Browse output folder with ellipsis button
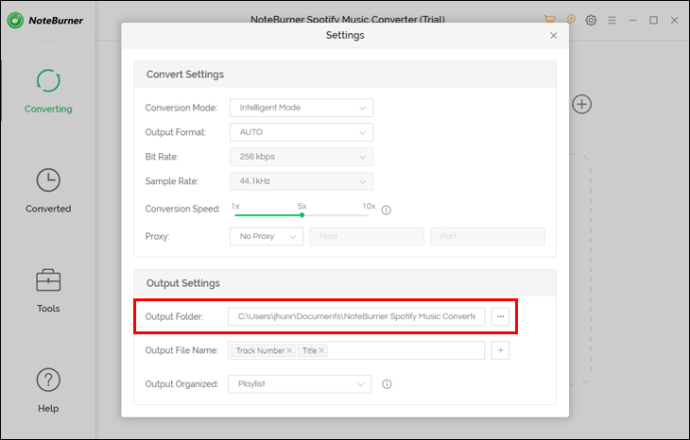 pyautogui.click(x=500, y=316)
